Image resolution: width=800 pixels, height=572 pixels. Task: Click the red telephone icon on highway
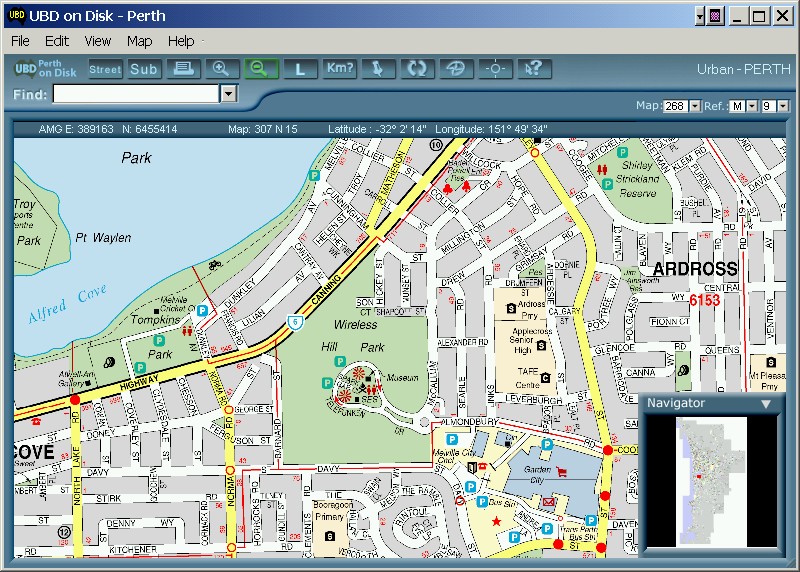point(36,422)
